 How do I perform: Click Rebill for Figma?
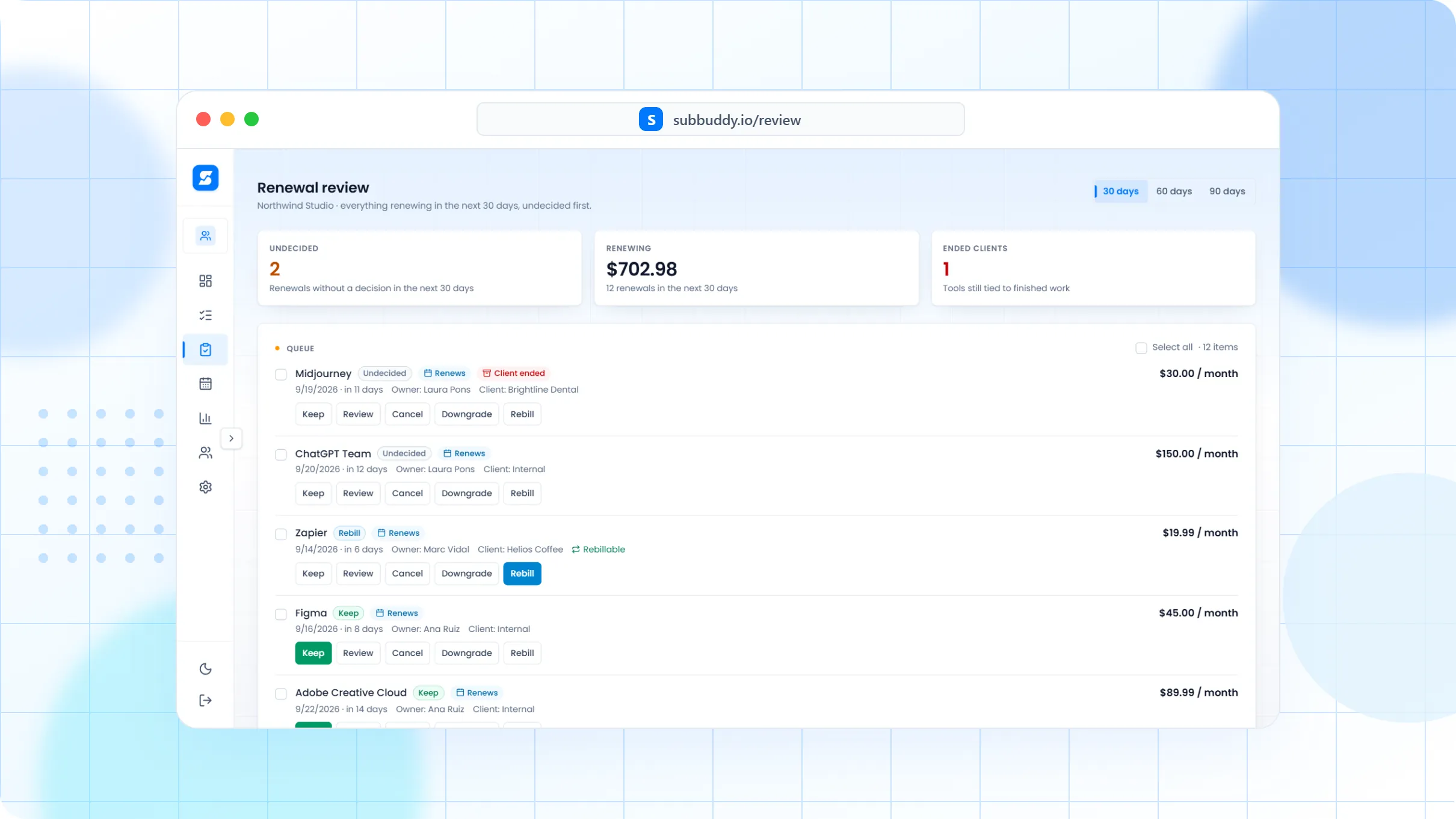522,653
